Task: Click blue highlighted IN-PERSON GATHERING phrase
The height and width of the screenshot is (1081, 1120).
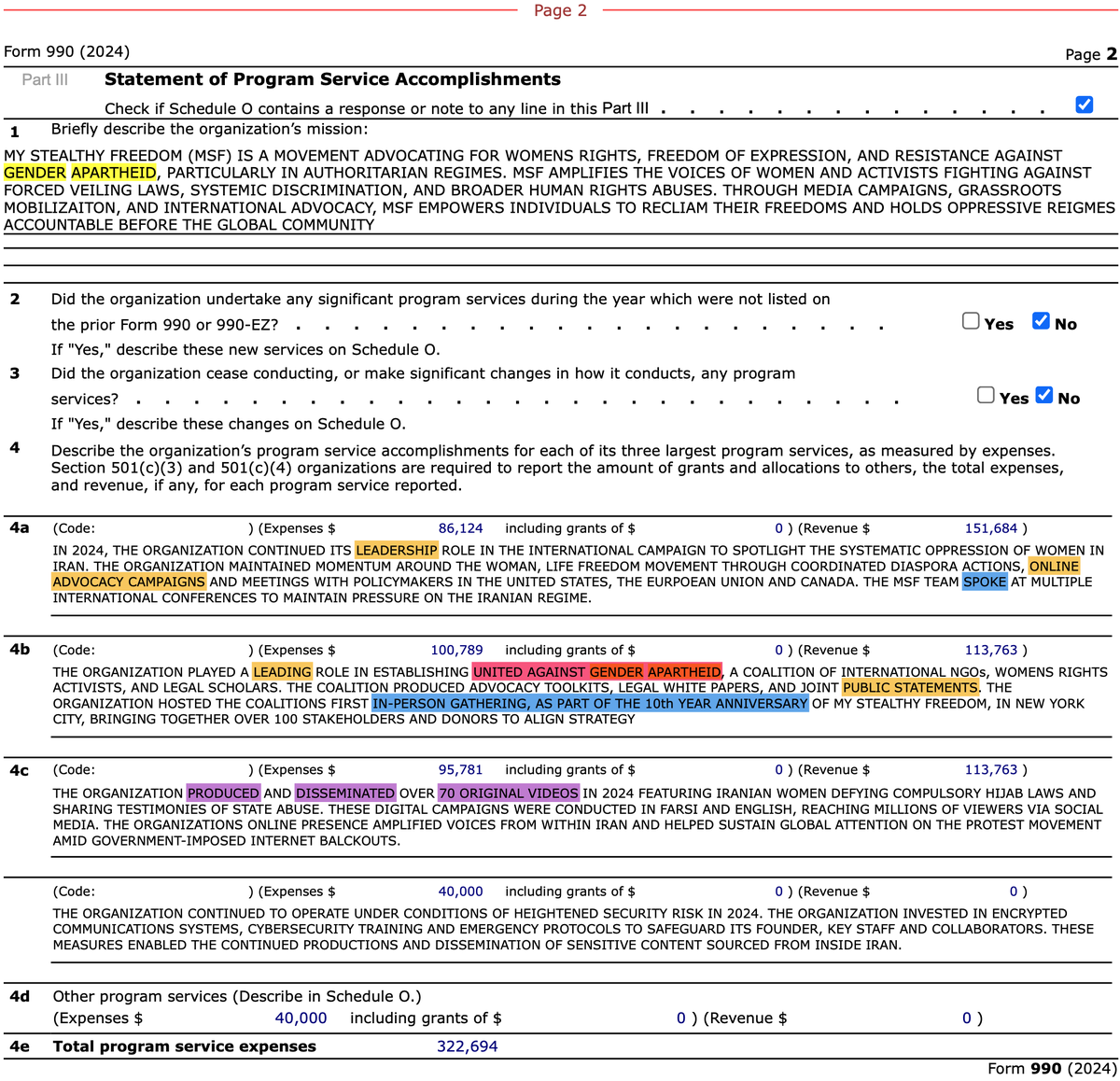Action: click(590, 704)
